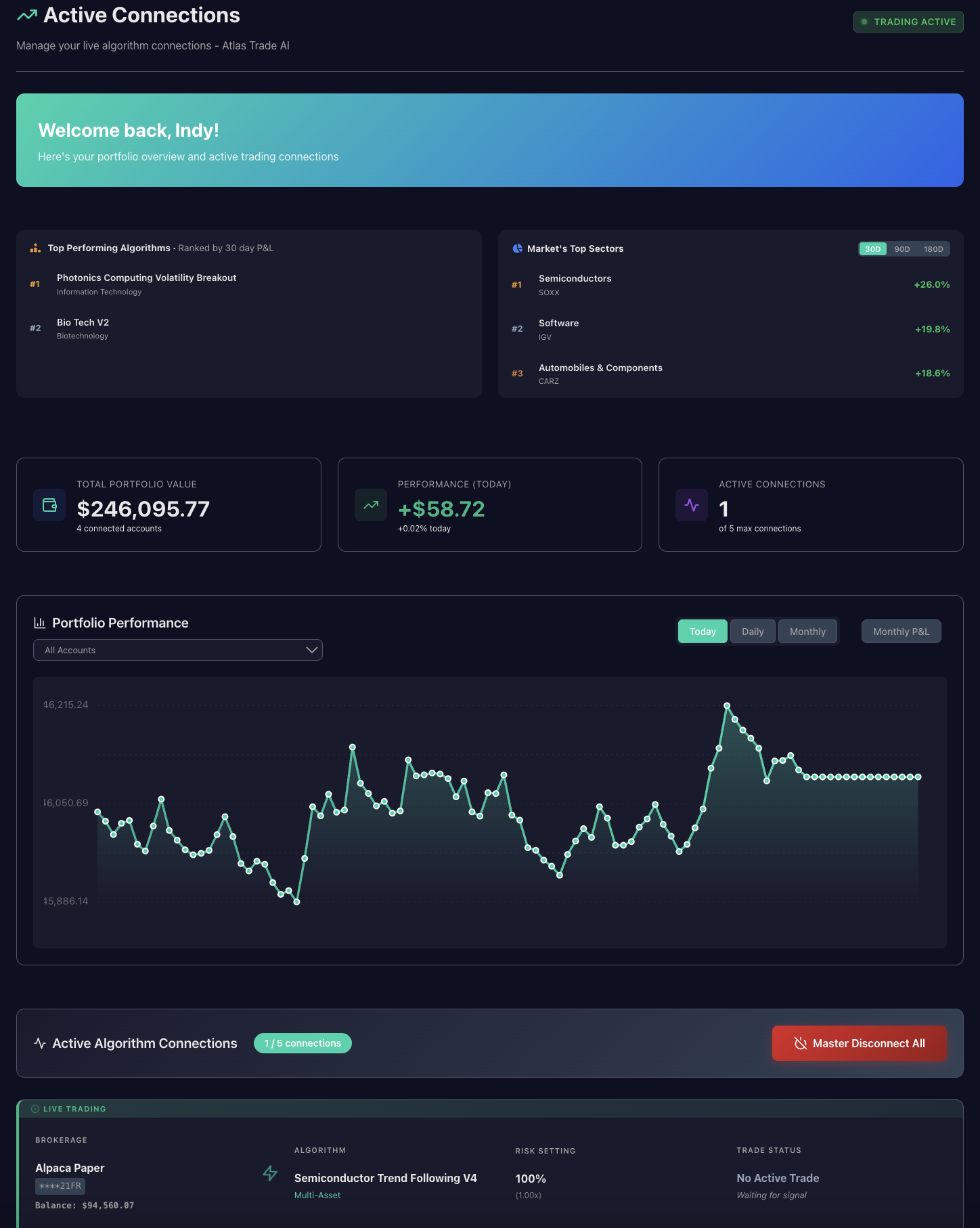This screenshot has width=980, height=1228.
Task: Click the trending-up arrow icon beside Active Connections
Action: click(27, 15)
